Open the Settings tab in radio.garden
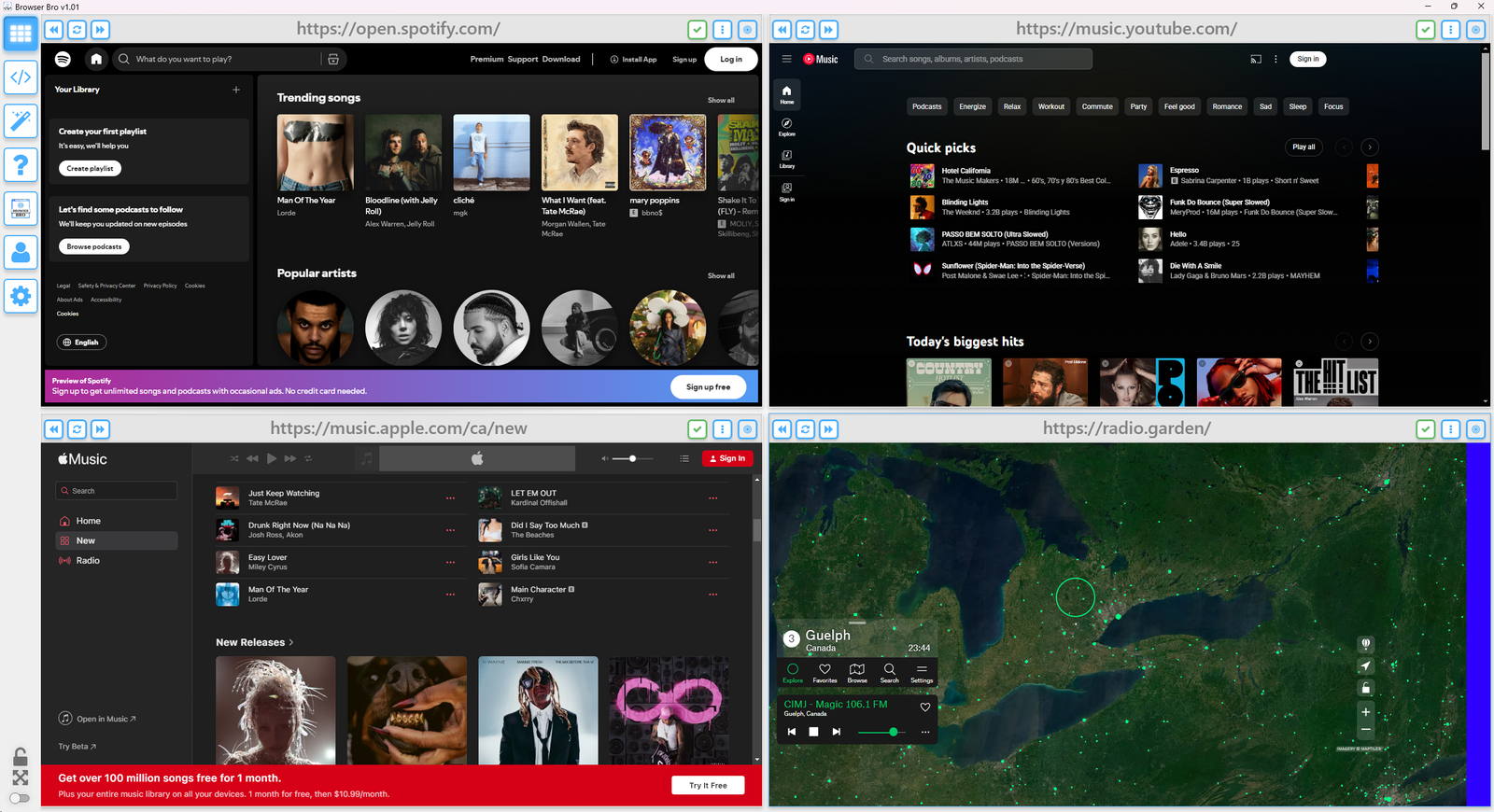This screenshot has height=812, width=1494. coord(922,673)
